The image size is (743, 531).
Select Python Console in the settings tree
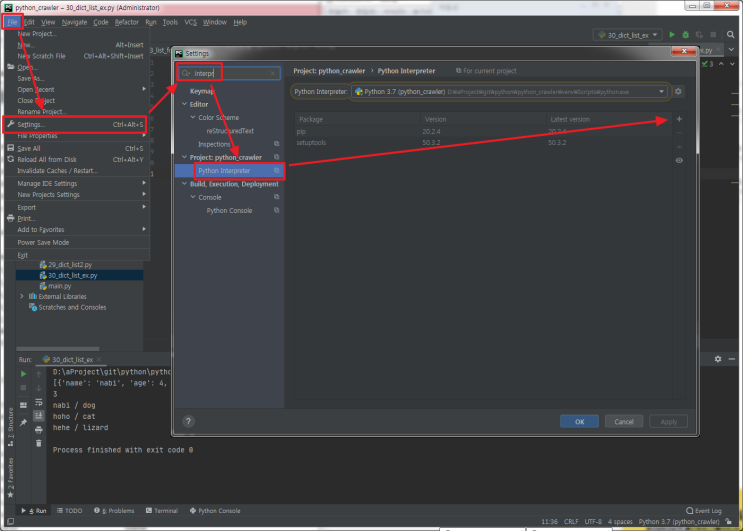pos(229,210)
